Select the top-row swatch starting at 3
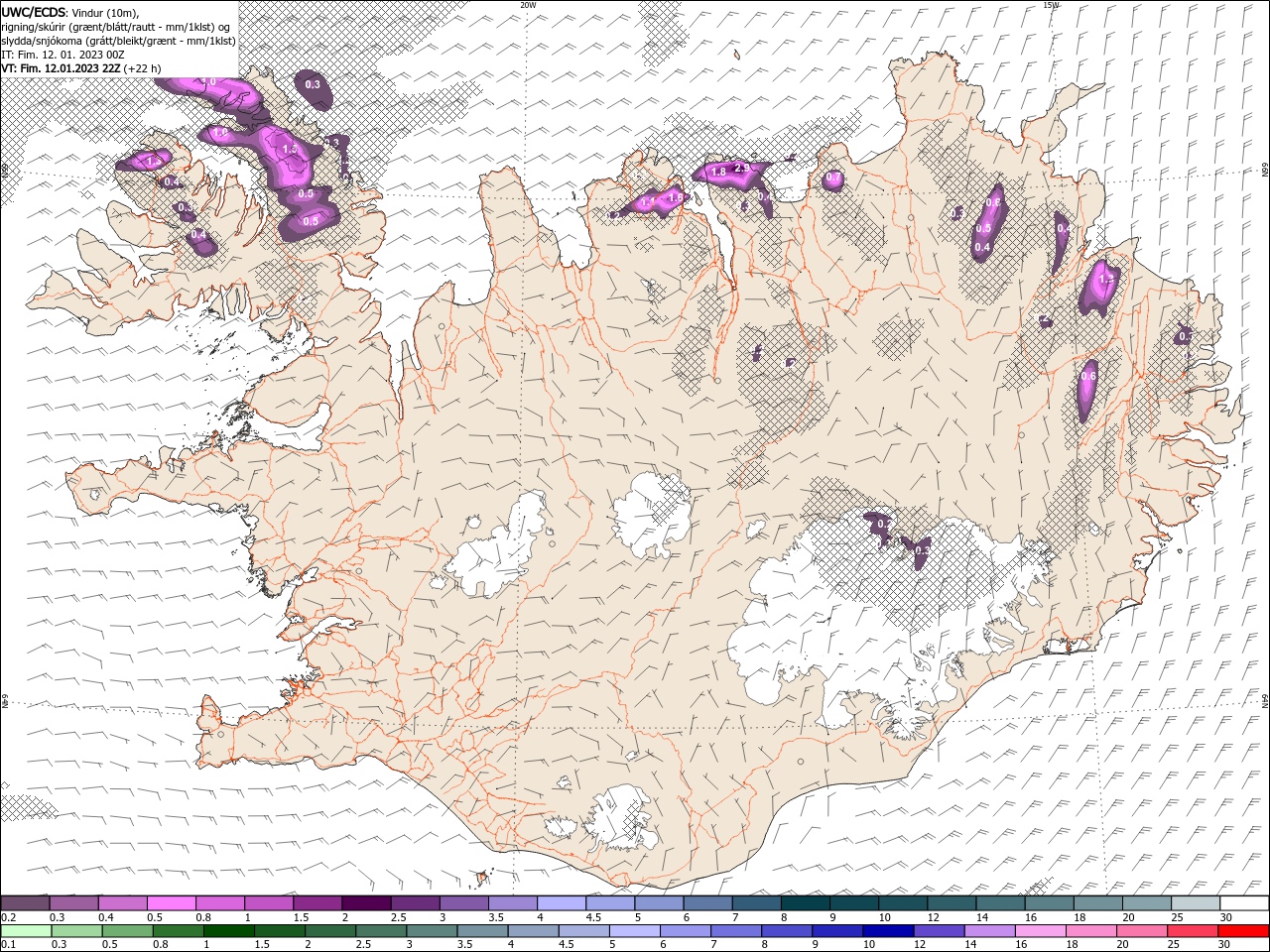The width and height of the screenshot is (1270, 952). coord(463,903)
